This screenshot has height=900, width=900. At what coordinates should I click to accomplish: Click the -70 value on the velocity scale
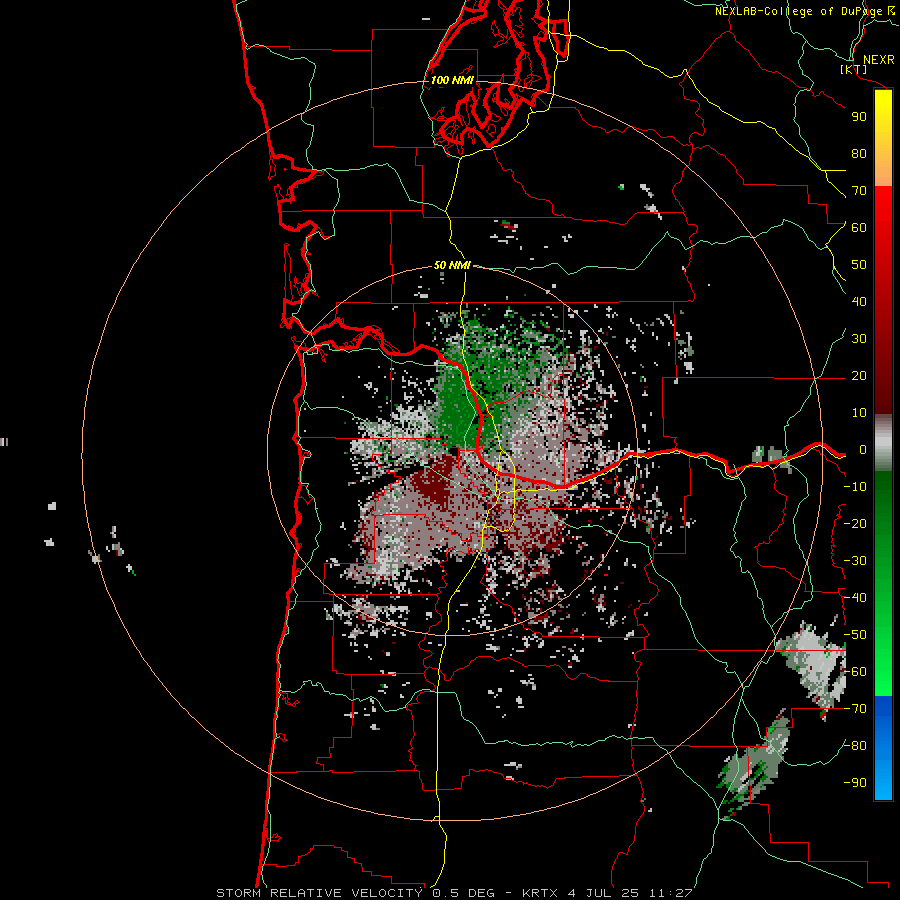[x=855, y=709]
